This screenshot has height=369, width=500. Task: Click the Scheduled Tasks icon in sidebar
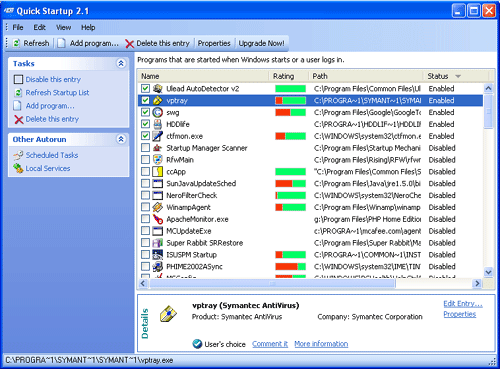(18, 155)
